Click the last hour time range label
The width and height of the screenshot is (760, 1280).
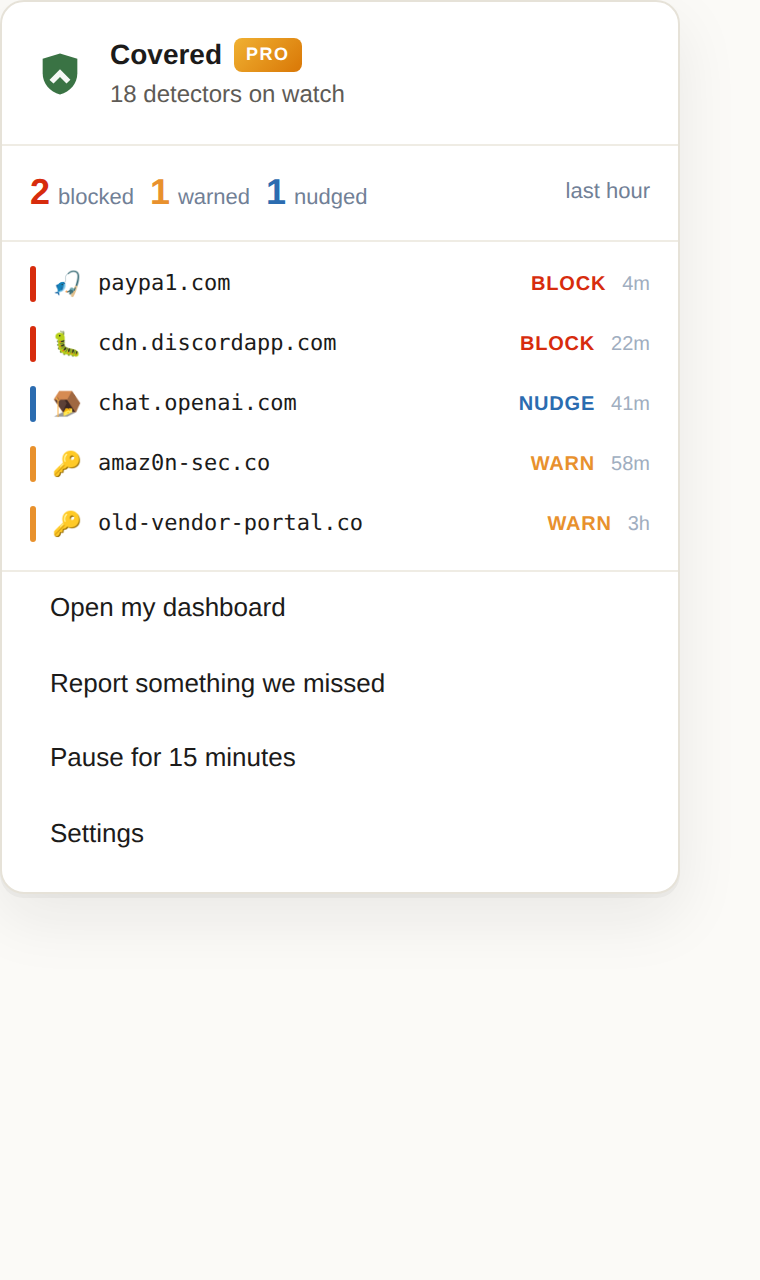click(x=608, y=191)
